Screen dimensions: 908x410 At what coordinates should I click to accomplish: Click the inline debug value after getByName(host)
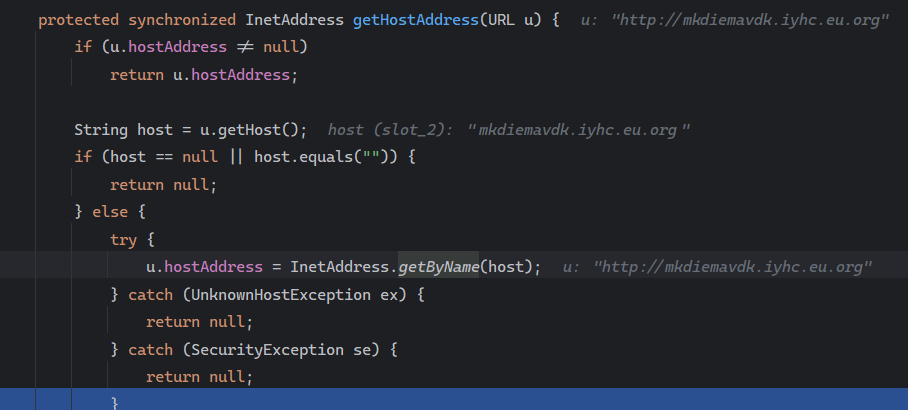[718, 267]
